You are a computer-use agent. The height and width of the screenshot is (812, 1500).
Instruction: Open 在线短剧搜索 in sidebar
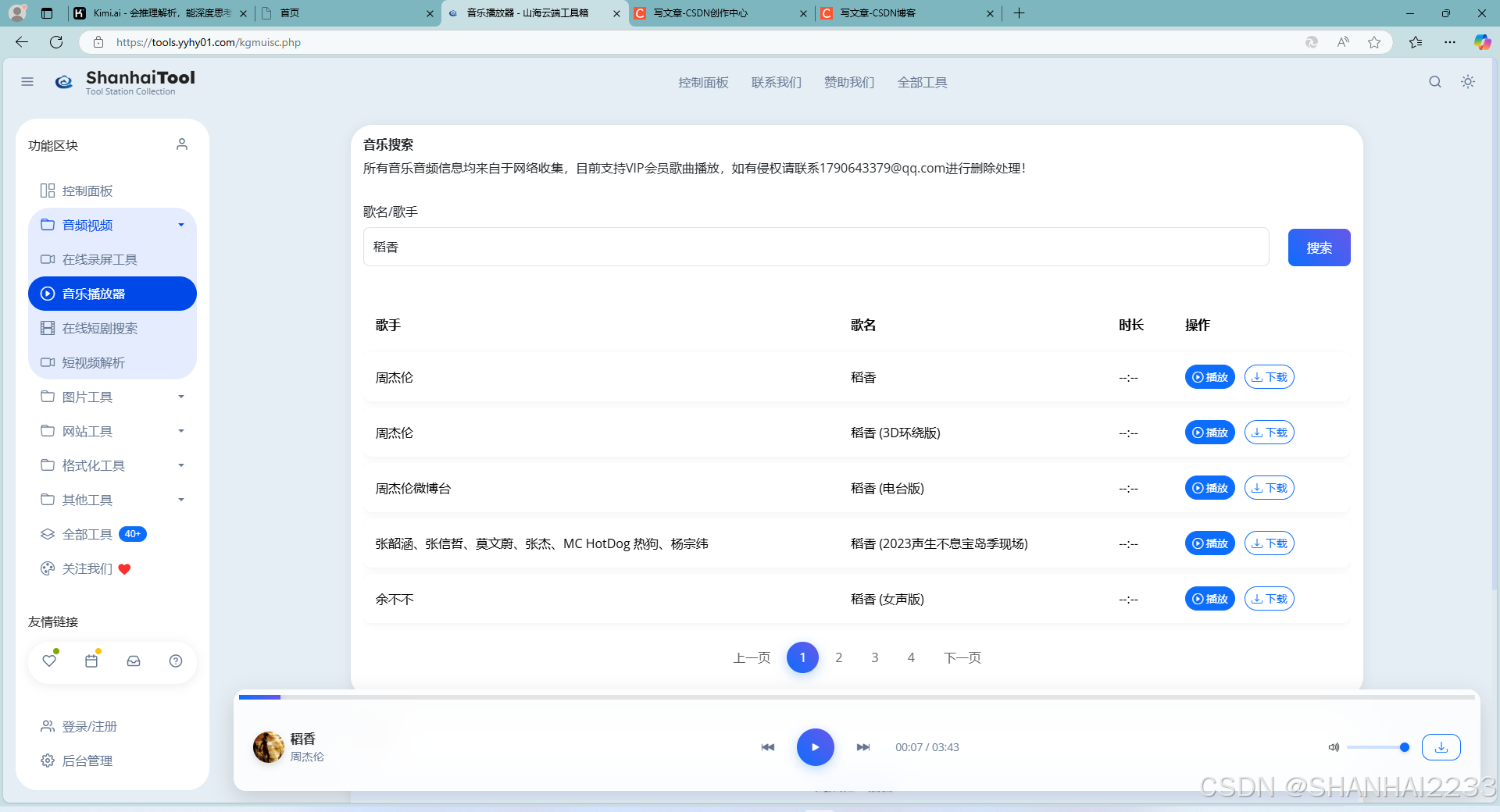pyautogui.click(x=112, y=328)
